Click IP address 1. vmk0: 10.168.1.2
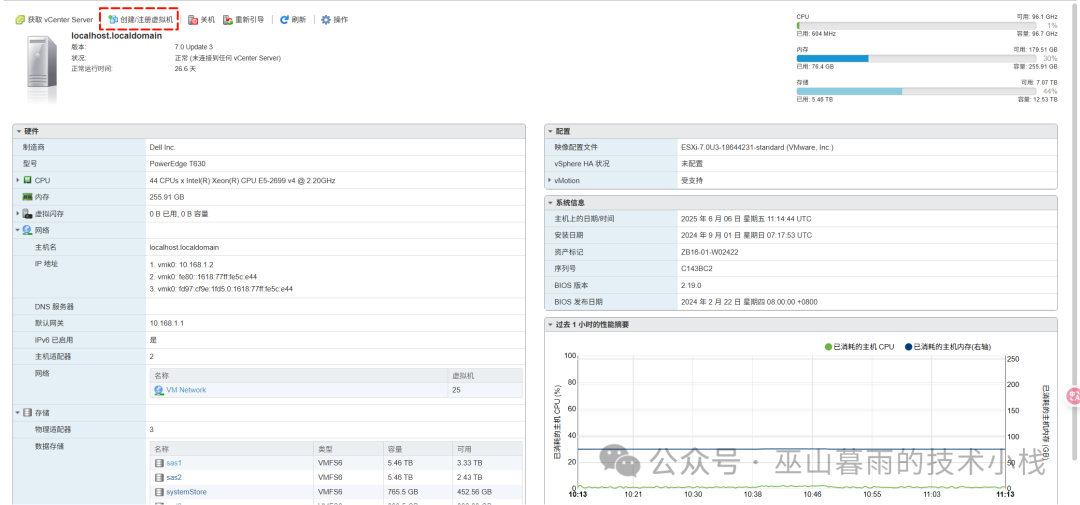 pos(181,265)
